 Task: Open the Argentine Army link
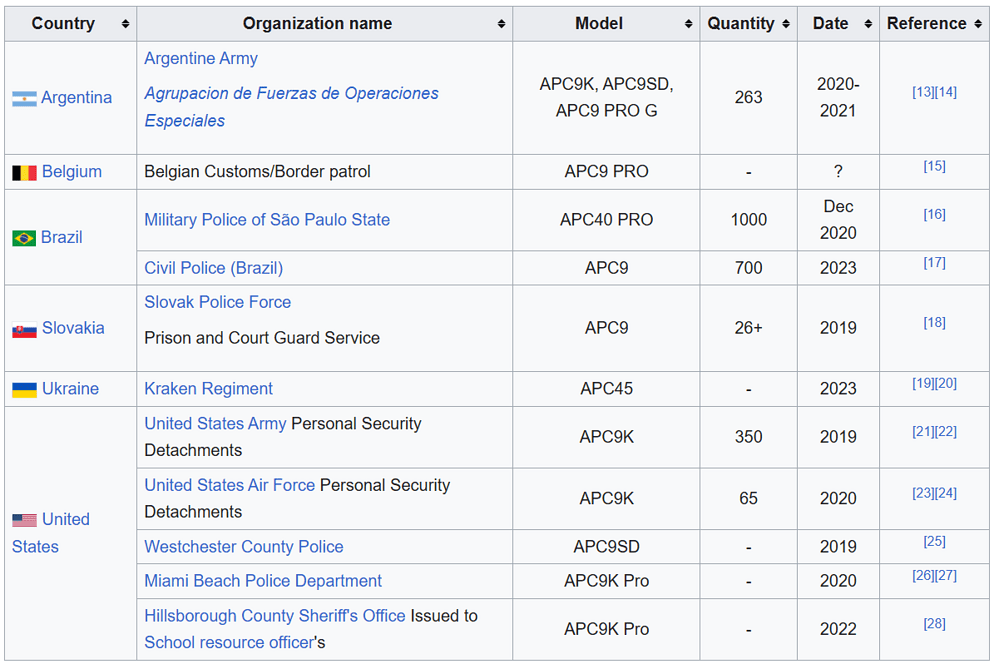pos(201,59)
